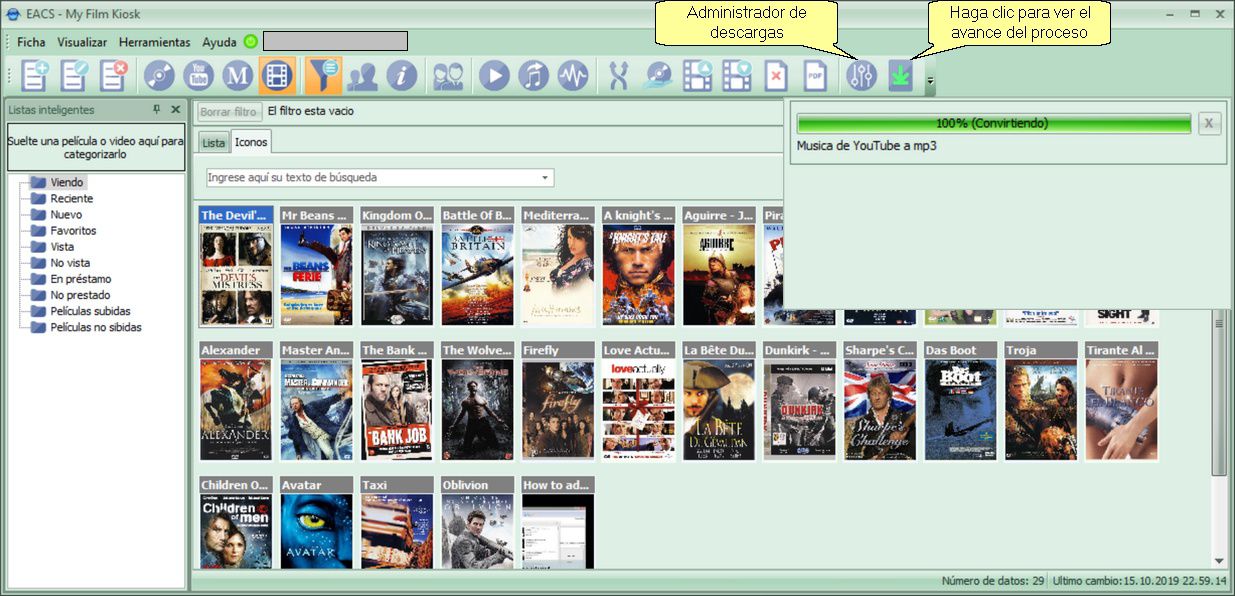Click the two persons silhouette icon
Screen dimensions: 1235x596
click(x=362, y=76)
